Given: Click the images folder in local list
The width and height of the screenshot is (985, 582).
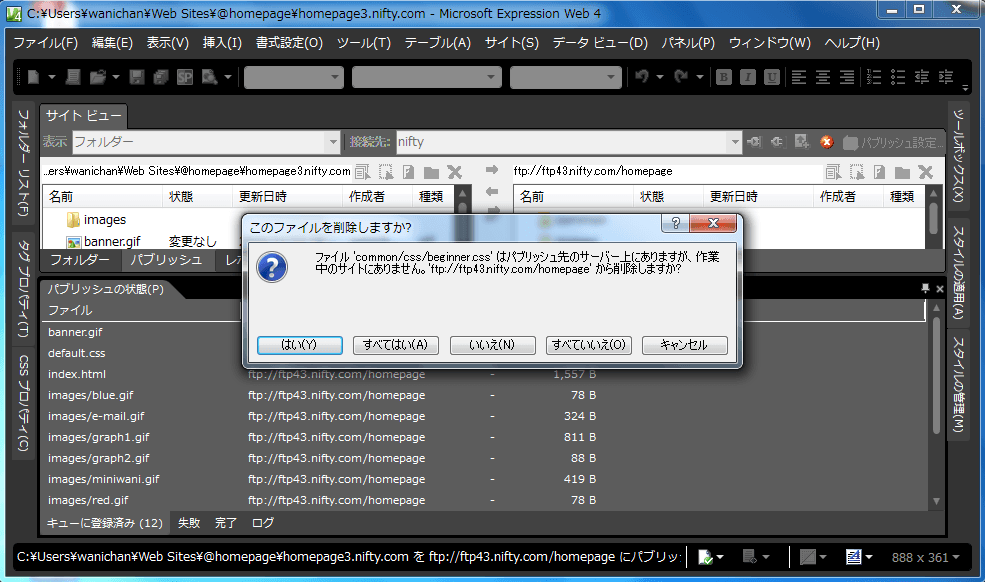Looking at the screenshot, I should pos(95,220).
